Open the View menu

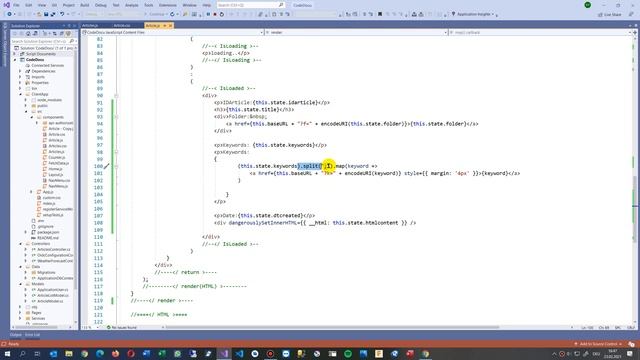tap(42, 5)
